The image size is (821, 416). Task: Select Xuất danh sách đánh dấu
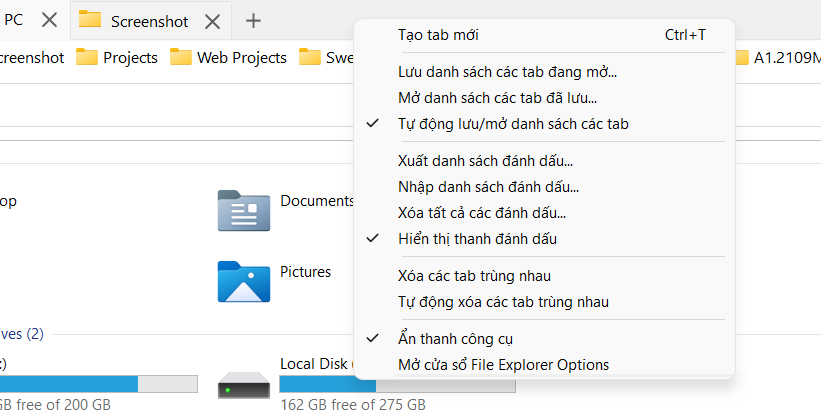[485, 161]
